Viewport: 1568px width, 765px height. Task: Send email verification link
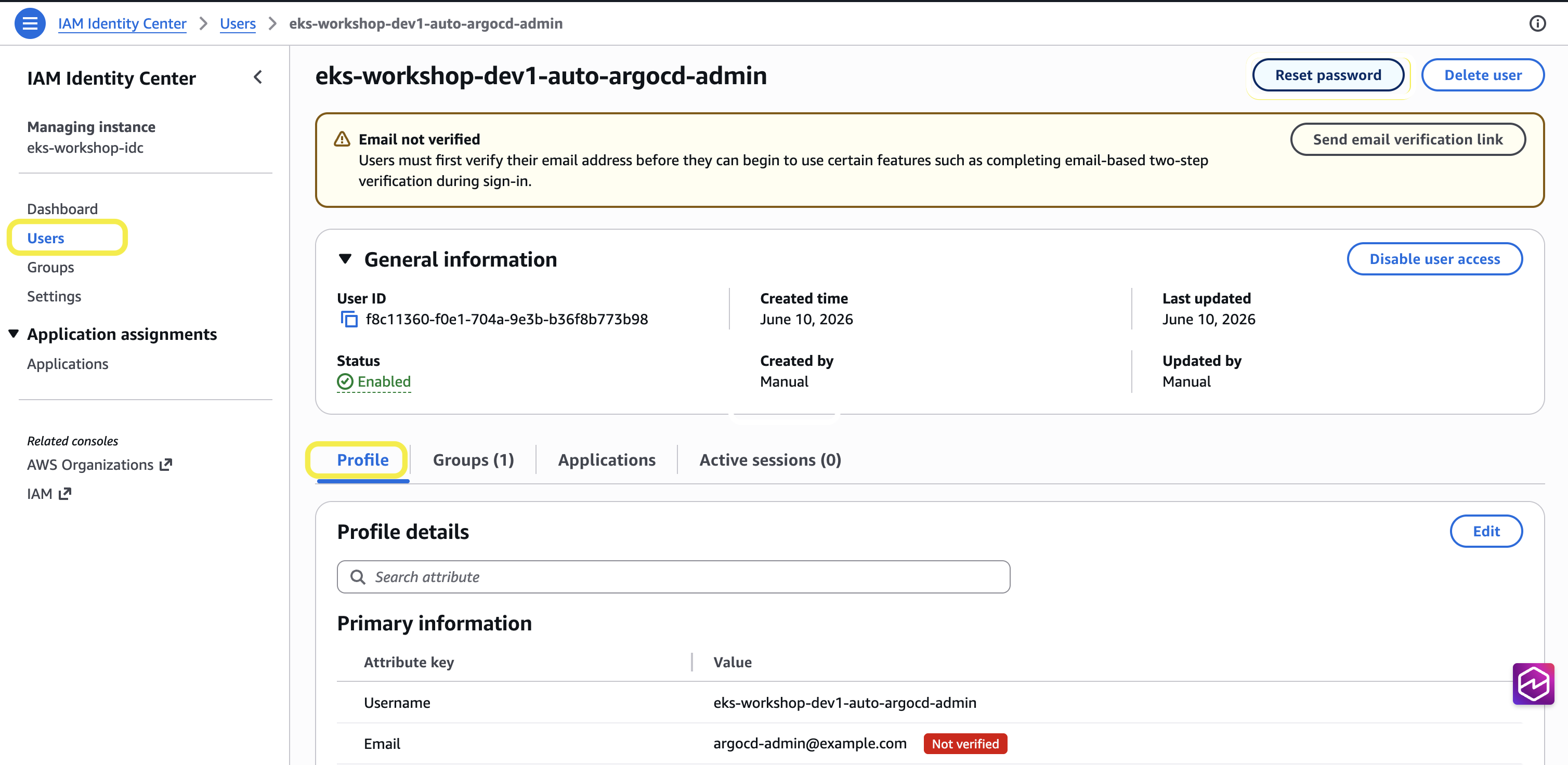click(x=1407, y=139)
